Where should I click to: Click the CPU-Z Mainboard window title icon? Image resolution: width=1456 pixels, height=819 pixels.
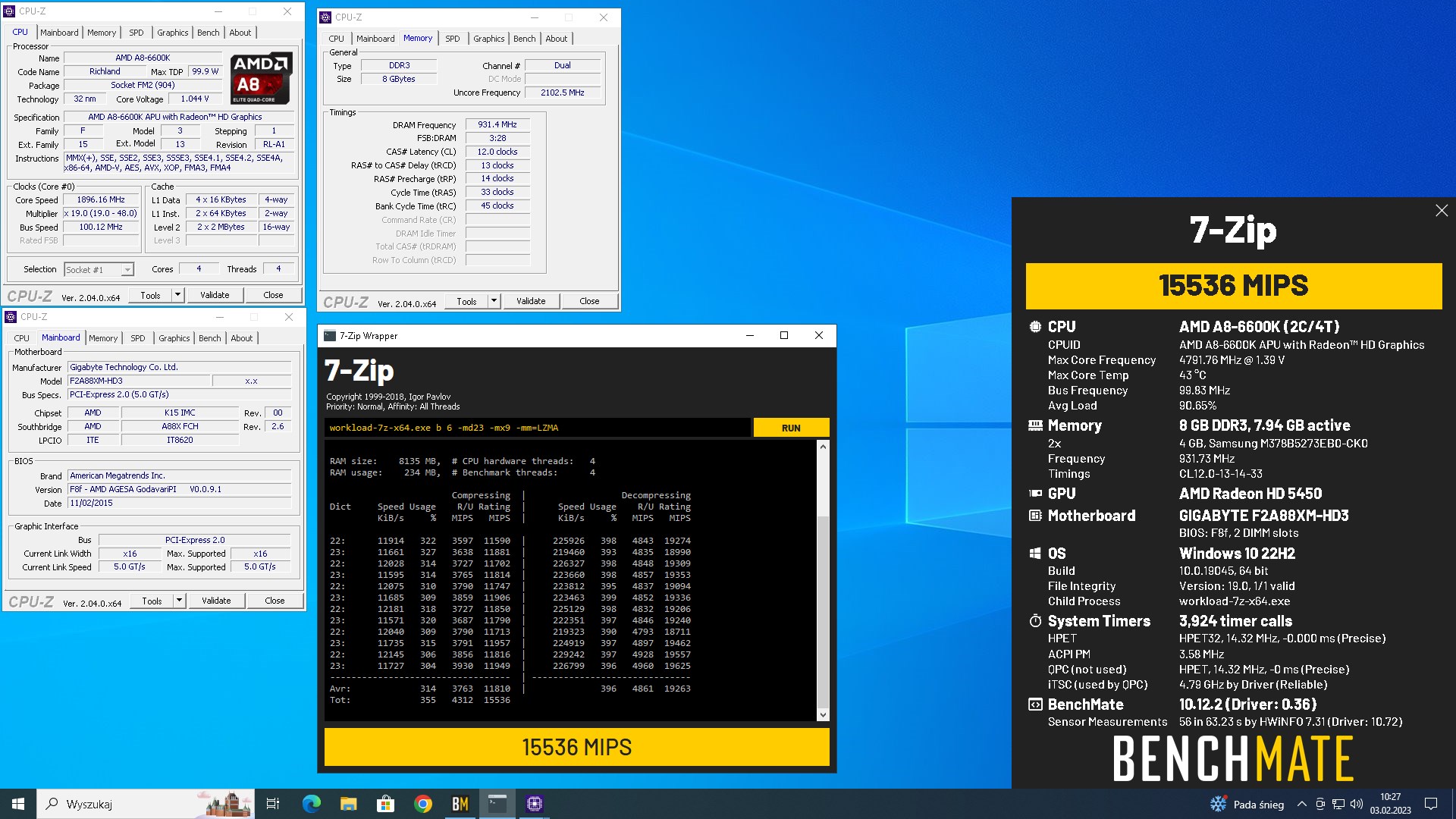(11, 317)
